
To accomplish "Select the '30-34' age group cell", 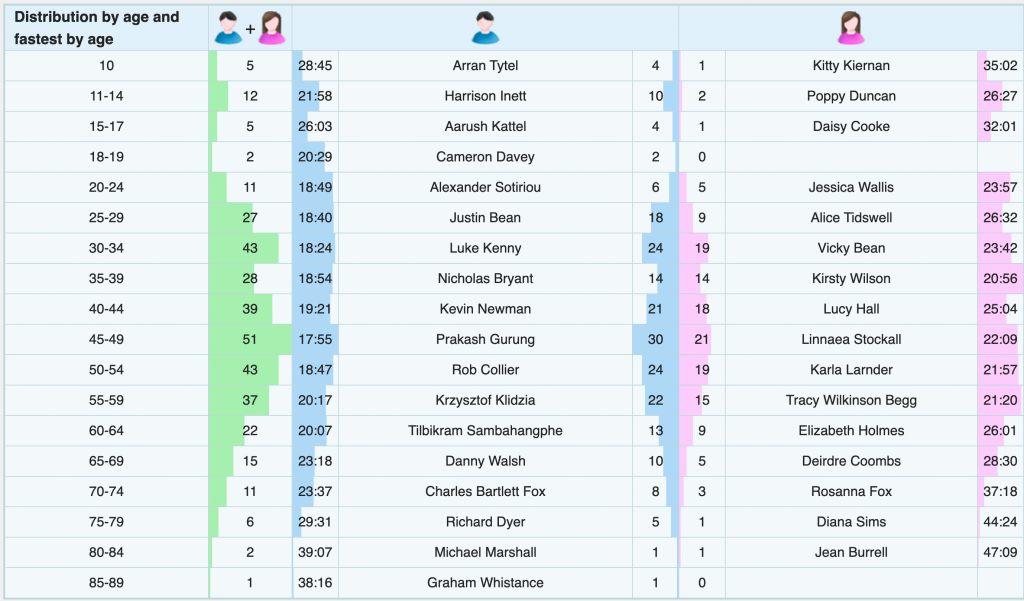I will click(x=106, y=248).
